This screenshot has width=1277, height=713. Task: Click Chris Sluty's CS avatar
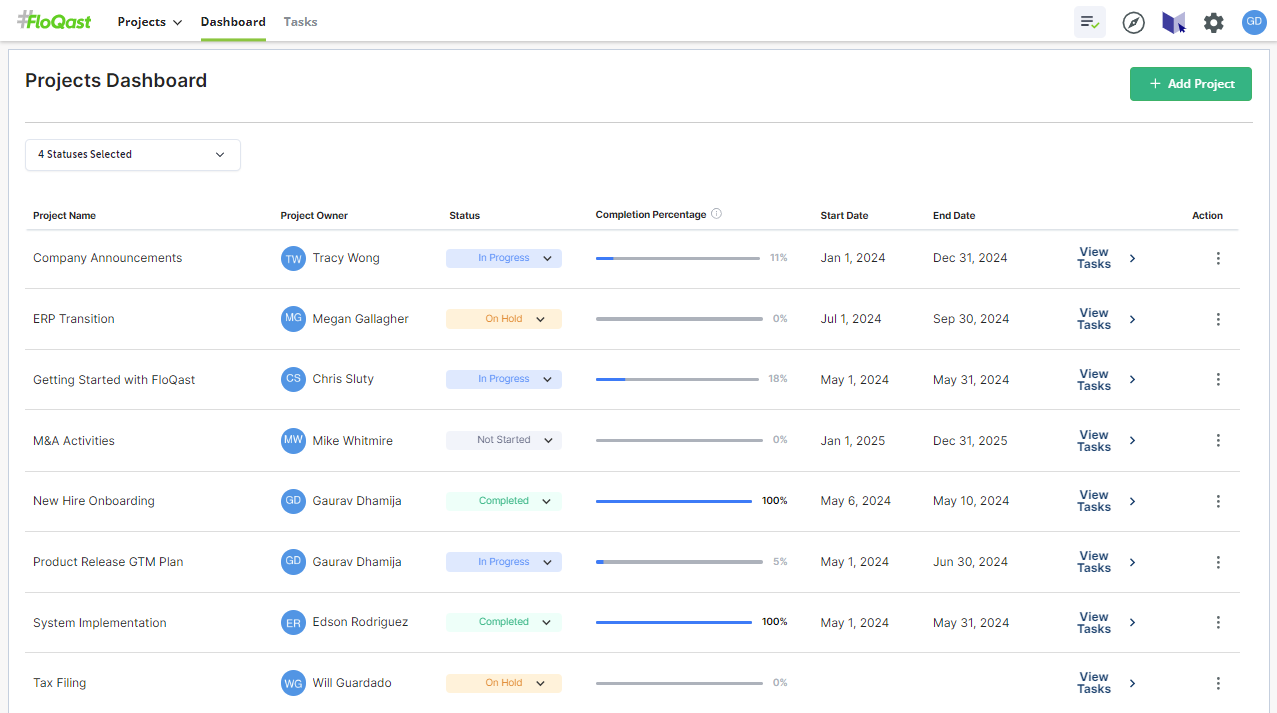pos(293,379)
